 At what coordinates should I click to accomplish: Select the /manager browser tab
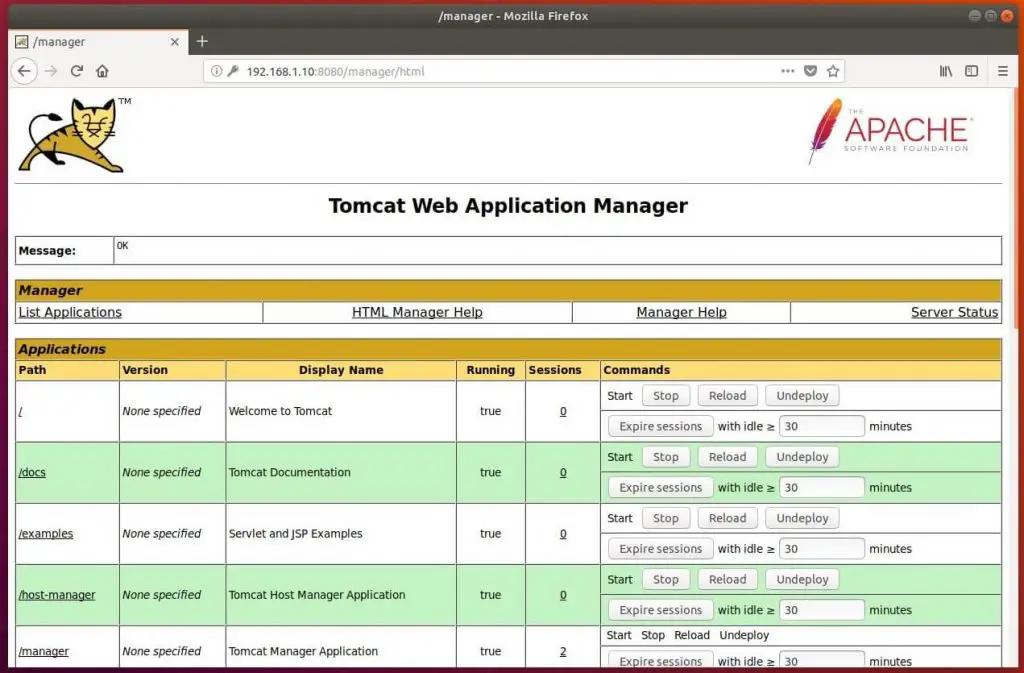pos(98,42)
